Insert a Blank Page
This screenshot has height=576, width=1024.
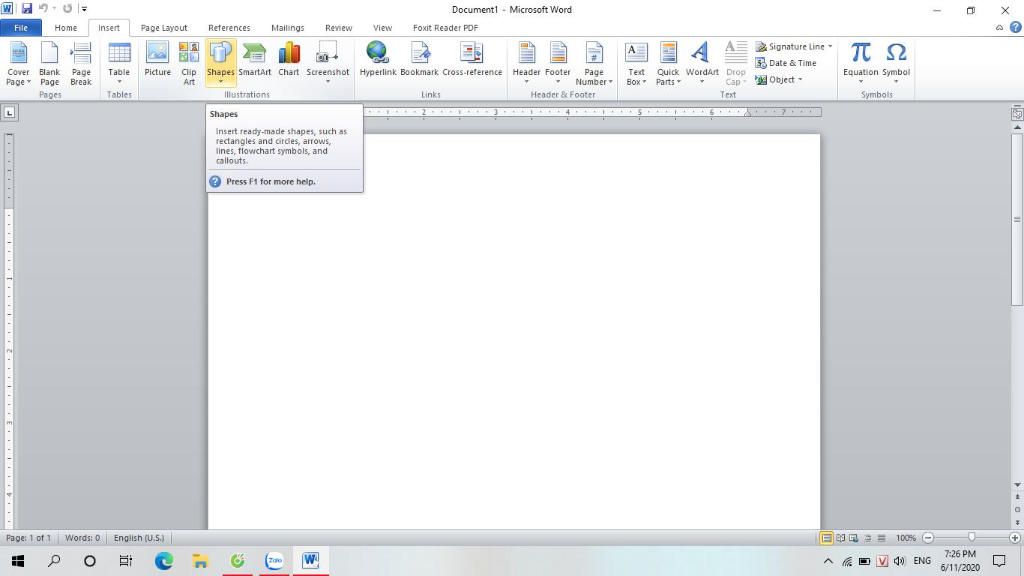50,63
